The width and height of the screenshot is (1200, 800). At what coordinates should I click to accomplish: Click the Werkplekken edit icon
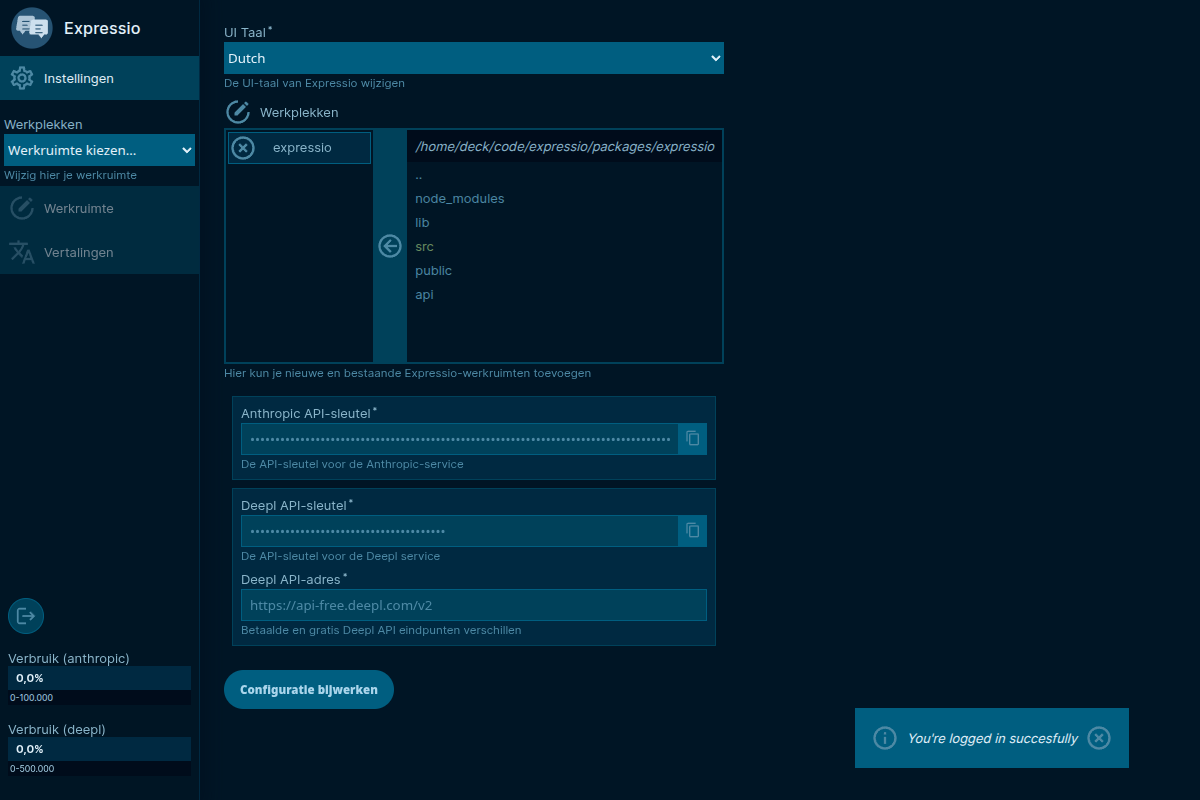tap(238, 112)
